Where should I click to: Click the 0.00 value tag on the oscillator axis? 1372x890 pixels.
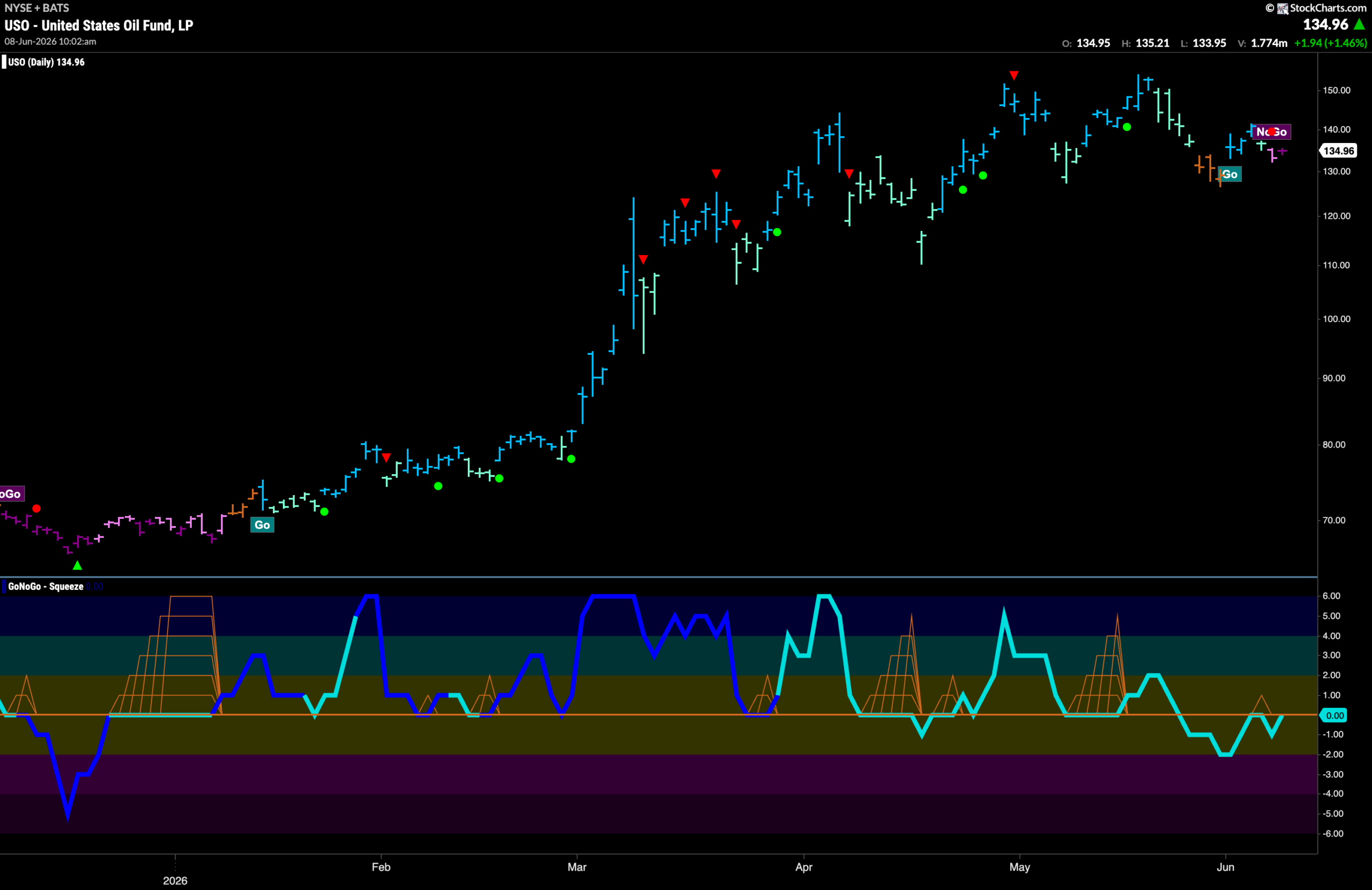[1334, 715]
